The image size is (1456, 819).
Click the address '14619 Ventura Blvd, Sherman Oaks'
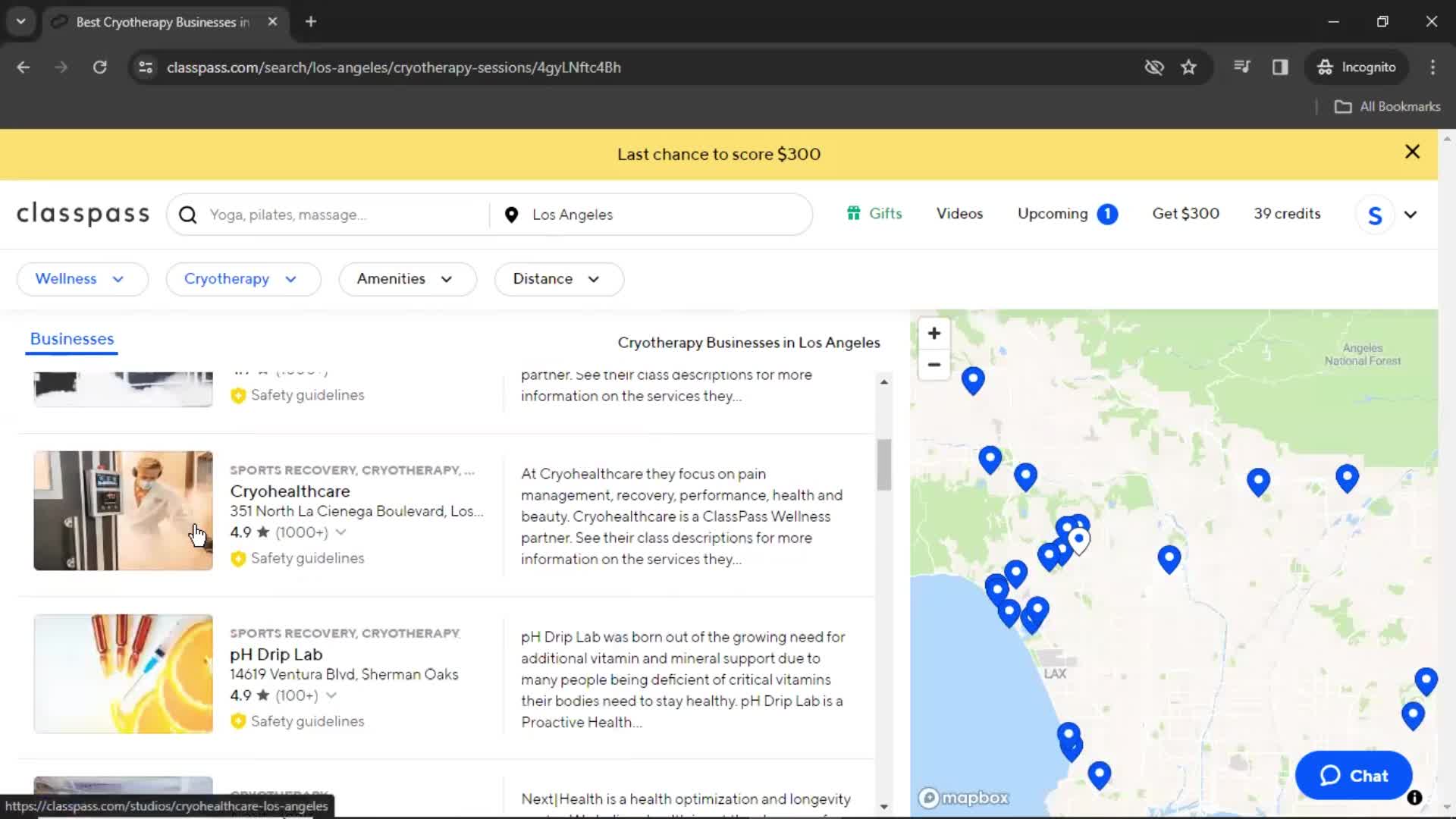click(x=344, y=675)
